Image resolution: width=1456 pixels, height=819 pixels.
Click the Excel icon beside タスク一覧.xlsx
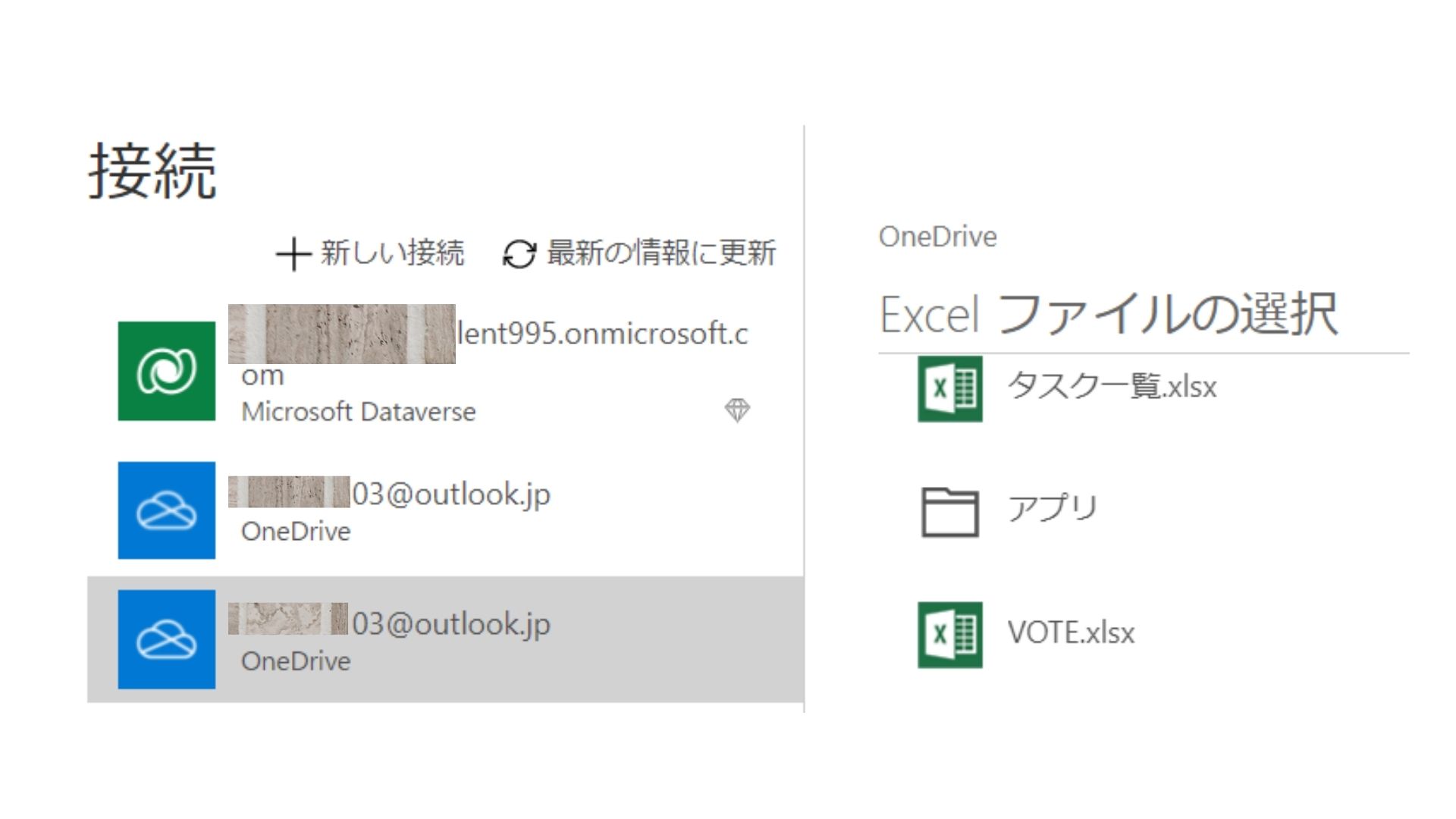coord(949,388)
